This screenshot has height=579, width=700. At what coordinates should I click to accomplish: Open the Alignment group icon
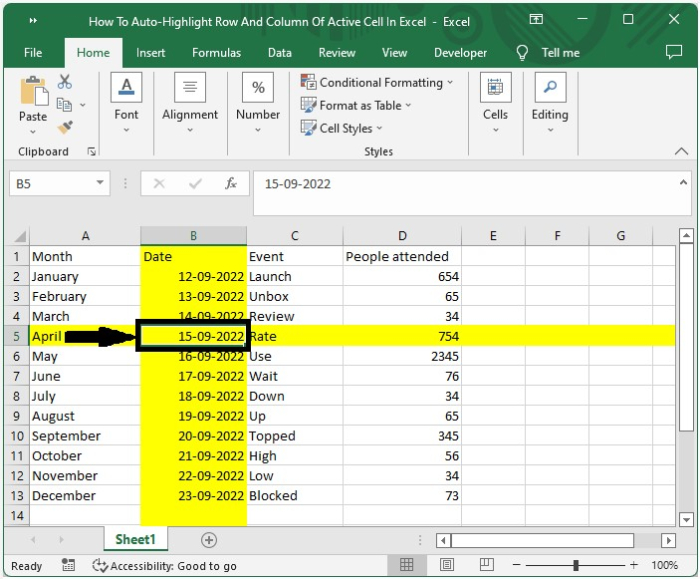point(189,89)
